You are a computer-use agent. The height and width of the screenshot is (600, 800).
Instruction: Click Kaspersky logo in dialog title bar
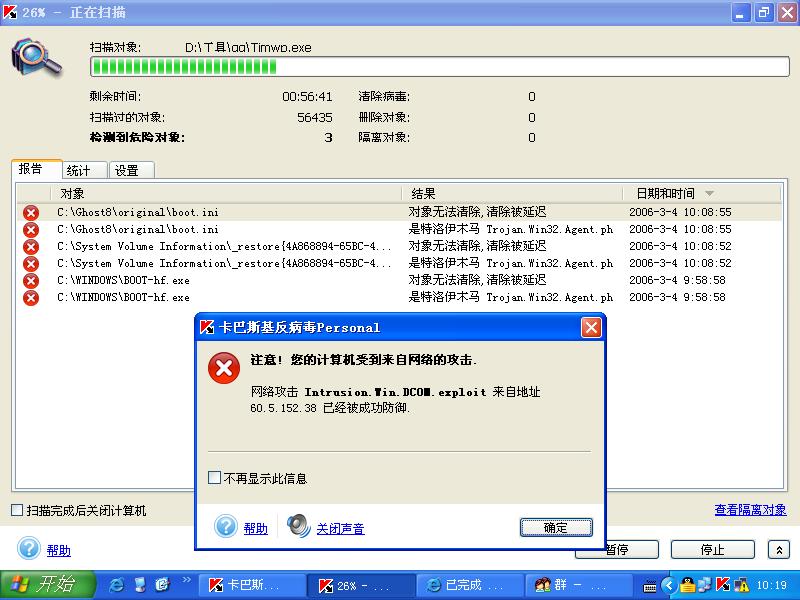coord(207,328)
